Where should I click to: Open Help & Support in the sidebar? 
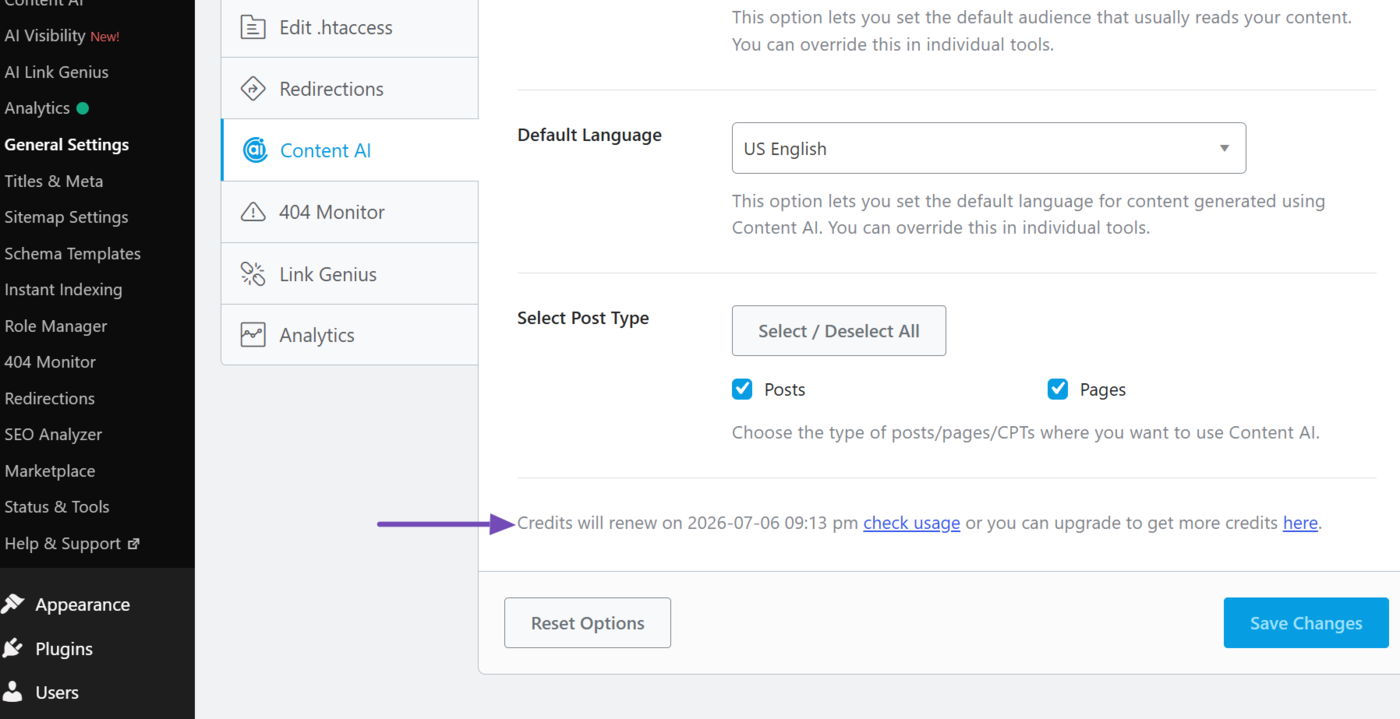point(62,544)
